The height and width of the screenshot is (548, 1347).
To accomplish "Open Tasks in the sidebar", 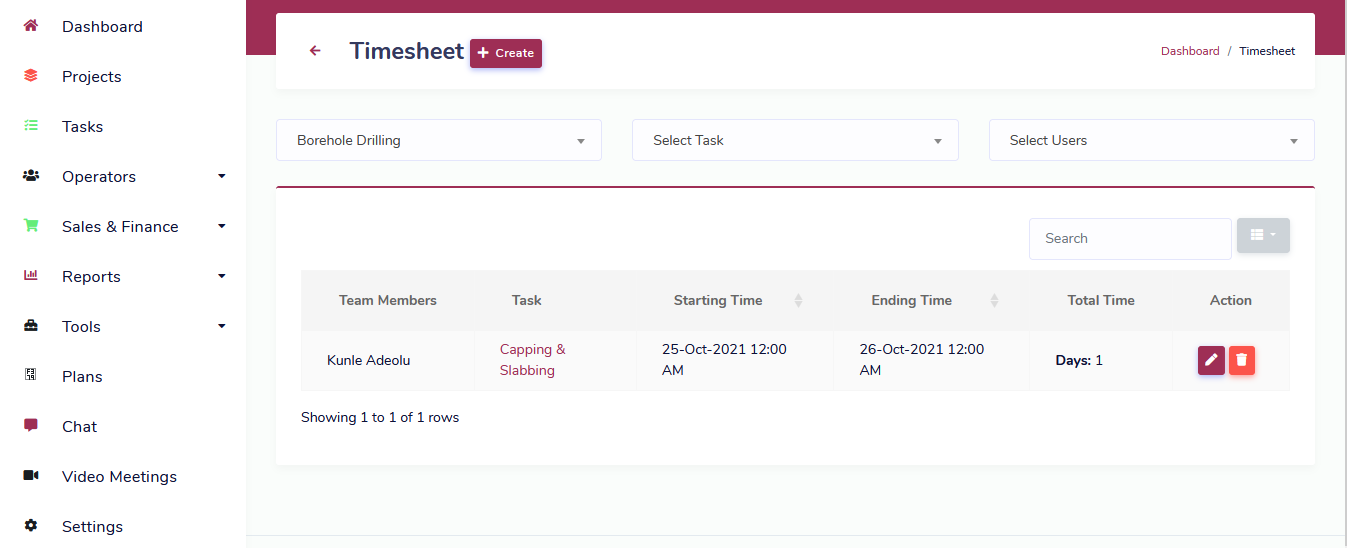I will point(82,127).
